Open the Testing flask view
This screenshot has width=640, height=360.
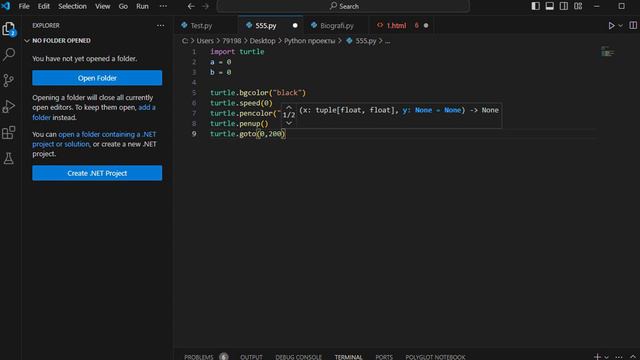click(9, 158)
